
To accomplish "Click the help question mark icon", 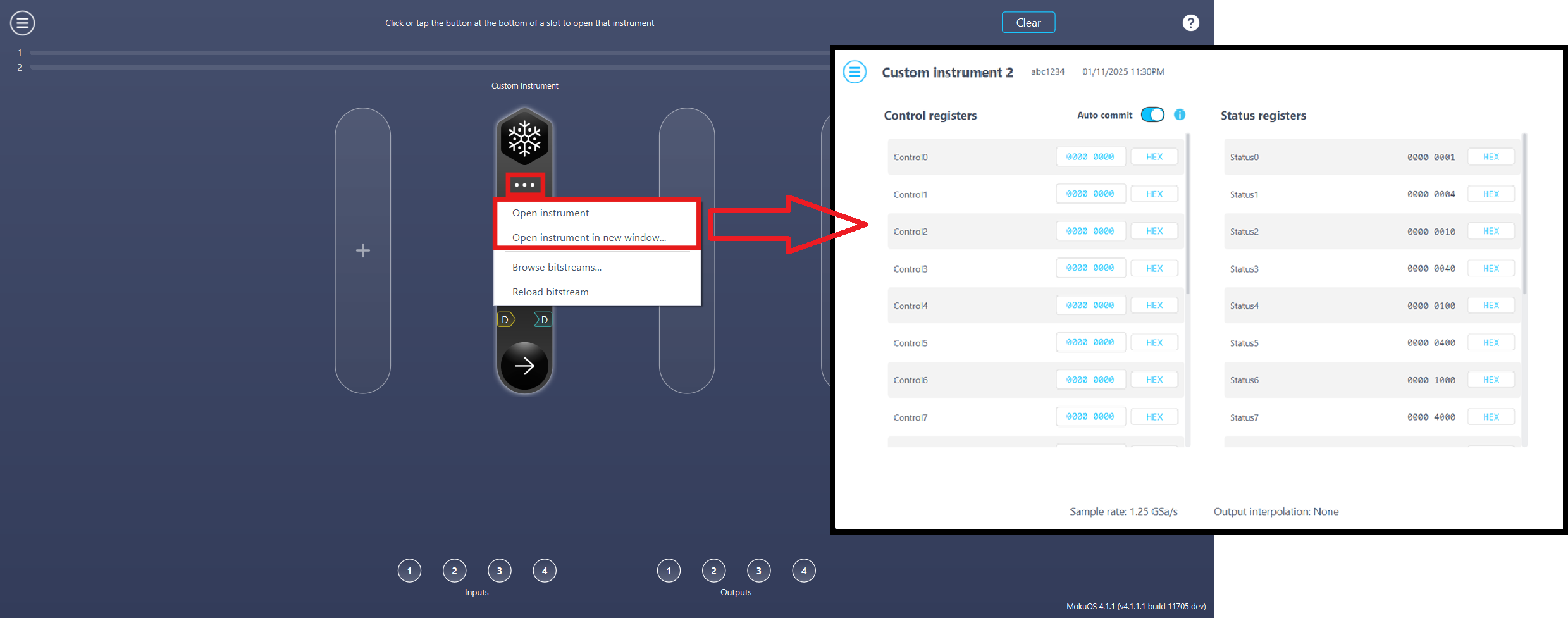I will 1190,22.
